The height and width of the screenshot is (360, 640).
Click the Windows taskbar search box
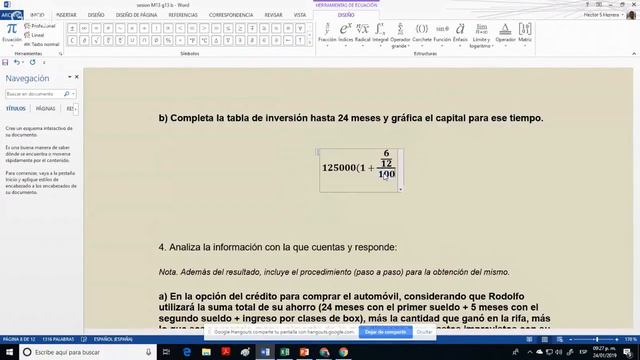(88, 352)
